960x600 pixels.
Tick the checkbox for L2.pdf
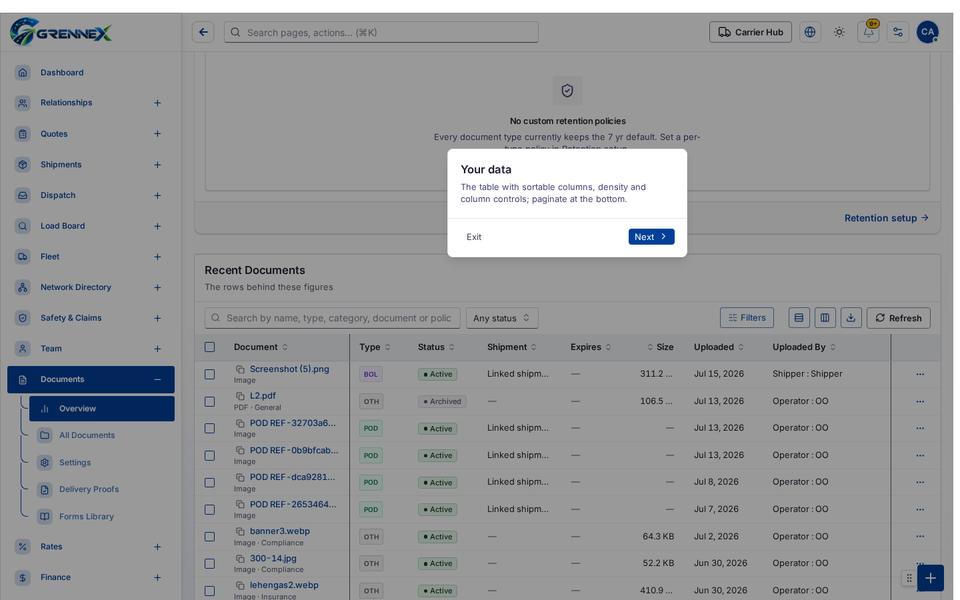pyautogui.click(x=209, y=402)
